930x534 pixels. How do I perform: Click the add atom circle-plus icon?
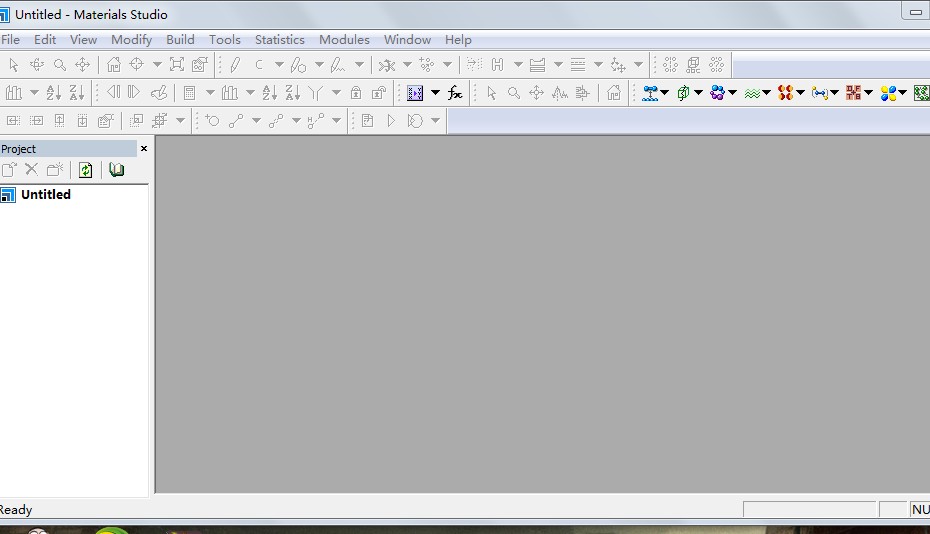tap(212, 121)
